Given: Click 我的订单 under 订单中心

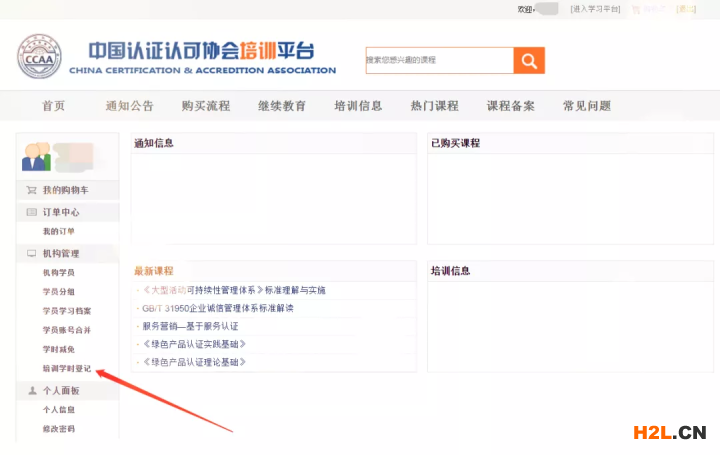Looking at the screenshot, I should click(58, 232).
